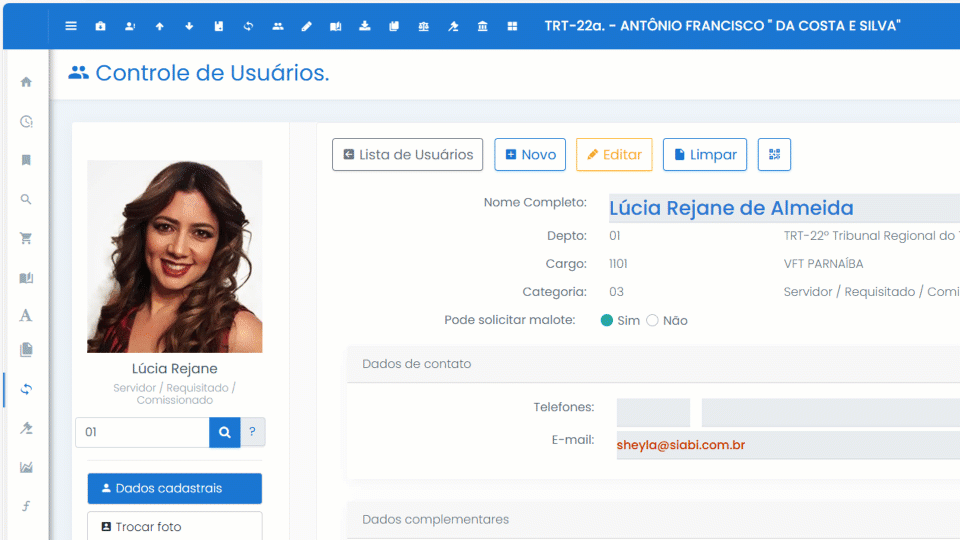Open the chart statistics sidebar icon
Screen dimensions: 960x540
26,467
